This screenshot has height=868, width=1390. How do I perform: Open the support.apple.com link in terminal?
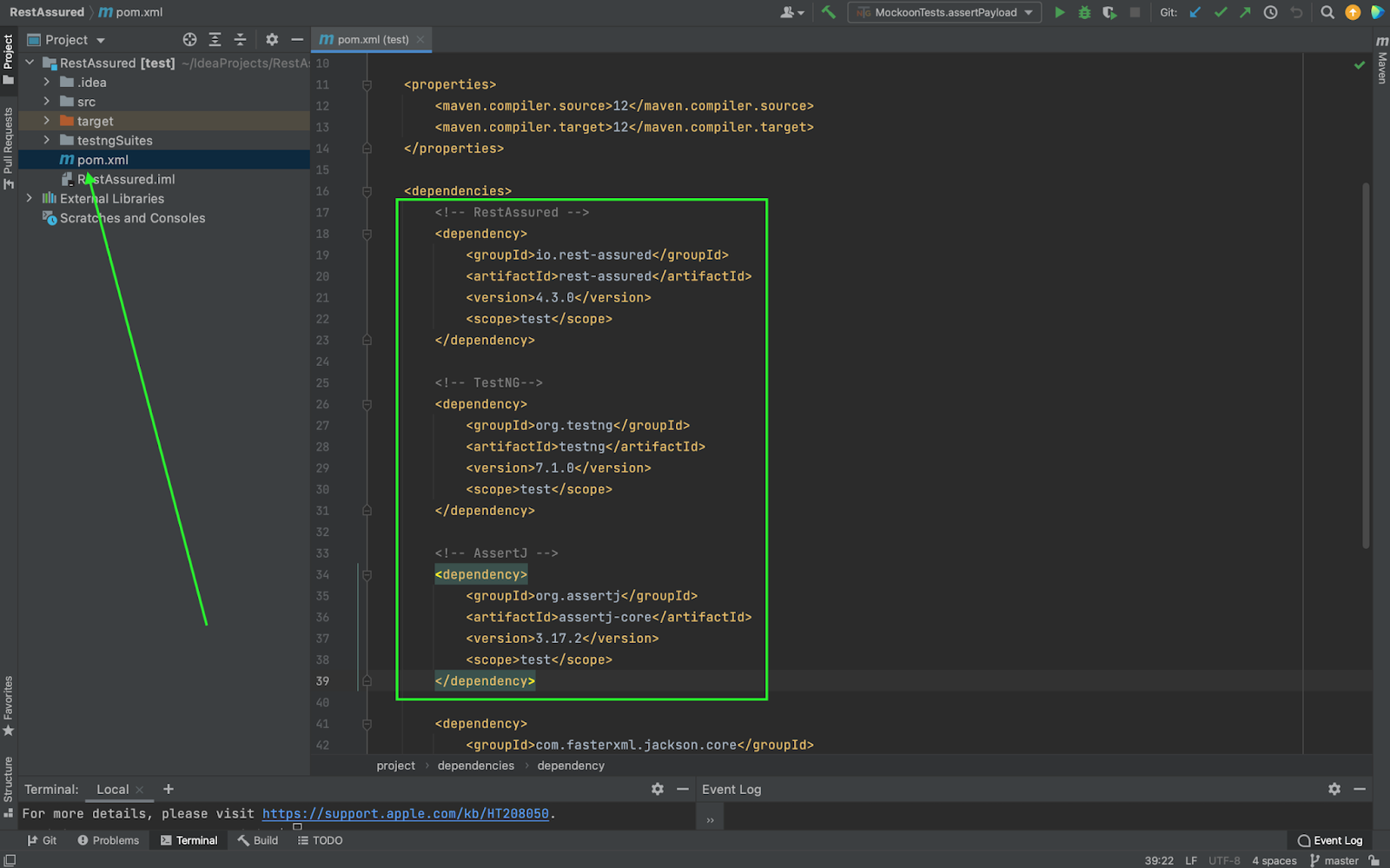click(405, 813)
